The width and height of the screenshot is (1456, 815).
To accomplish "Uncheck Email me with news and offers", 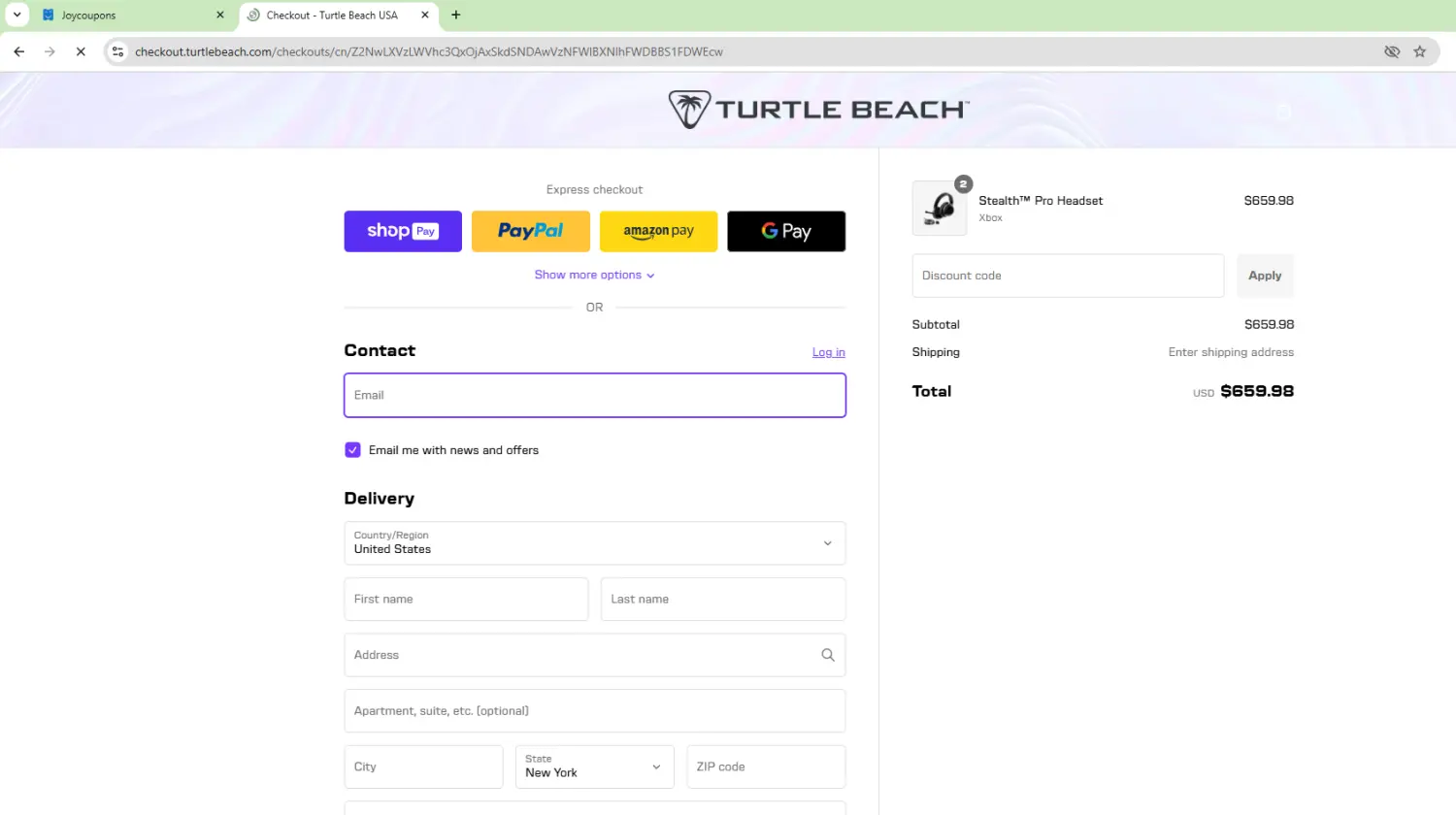I will pos(352,450).
